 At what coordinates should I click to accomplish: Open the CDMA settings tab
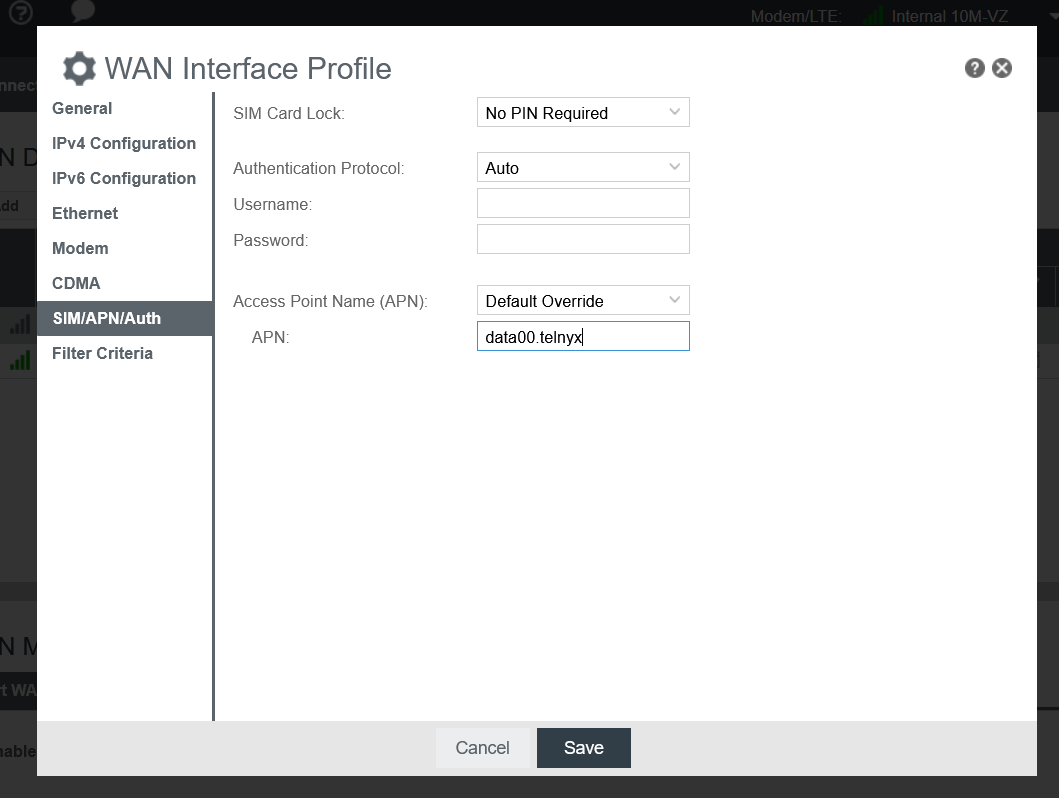76,283
